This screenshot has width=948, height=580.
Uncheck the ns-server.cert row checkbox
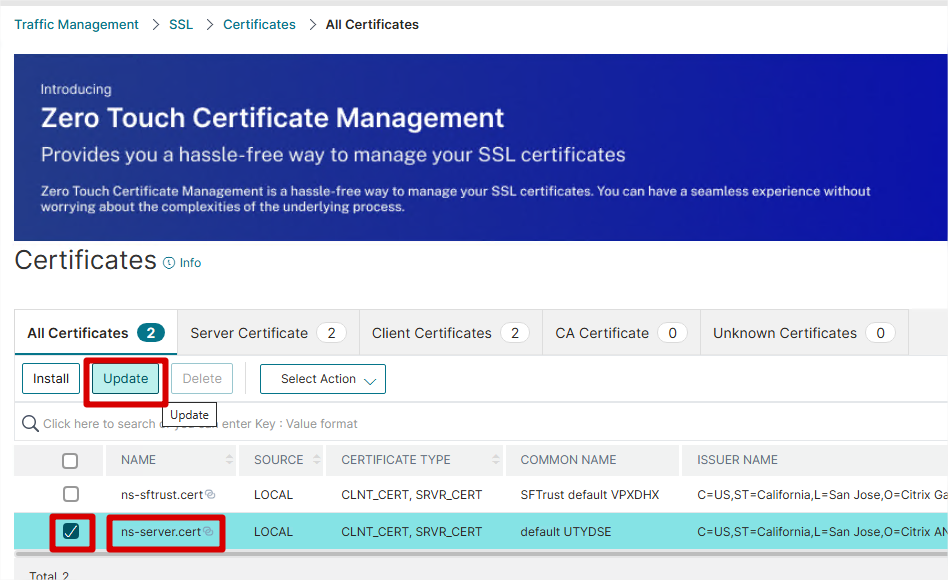click(71, 532)
